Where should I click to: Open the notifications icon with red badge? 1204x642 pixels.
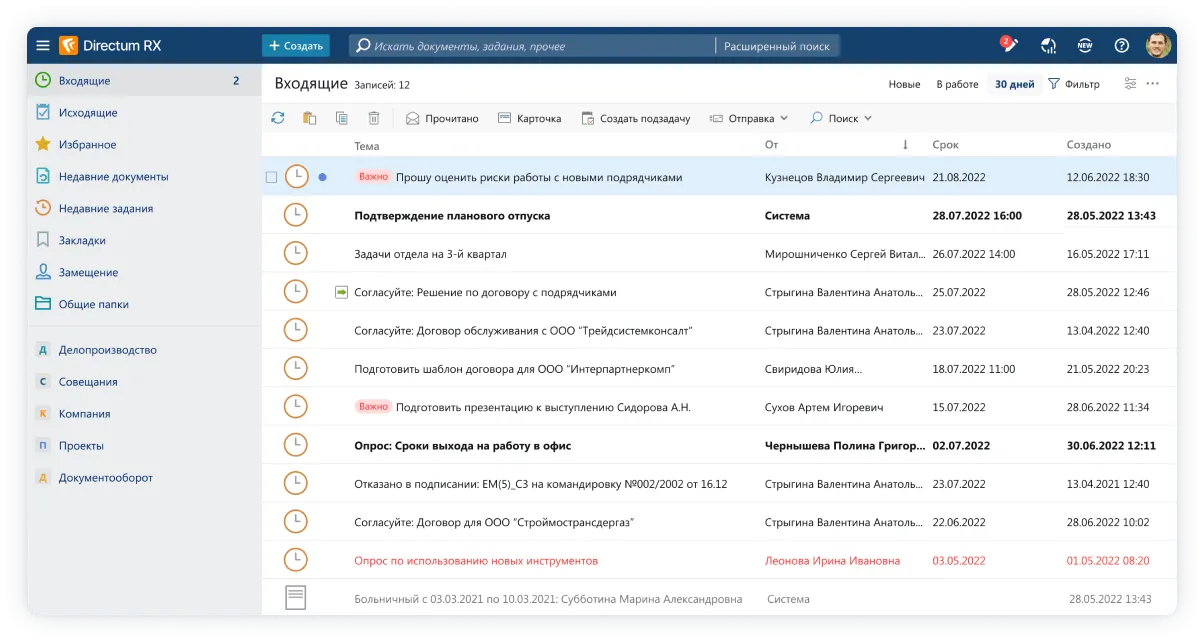coord(1008,45)
